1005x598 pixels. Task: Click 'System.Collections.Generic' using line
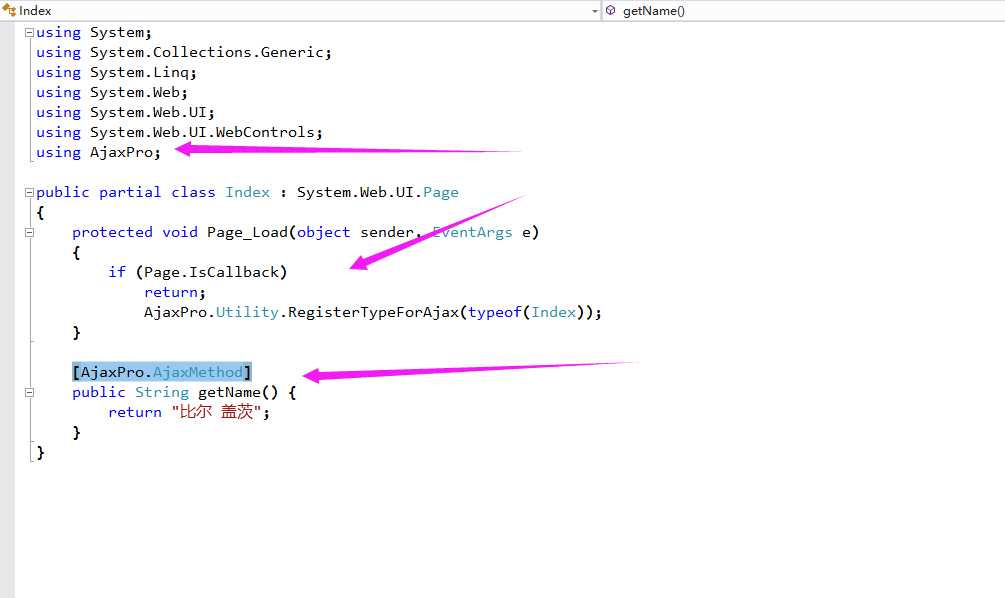coord(184,53)
